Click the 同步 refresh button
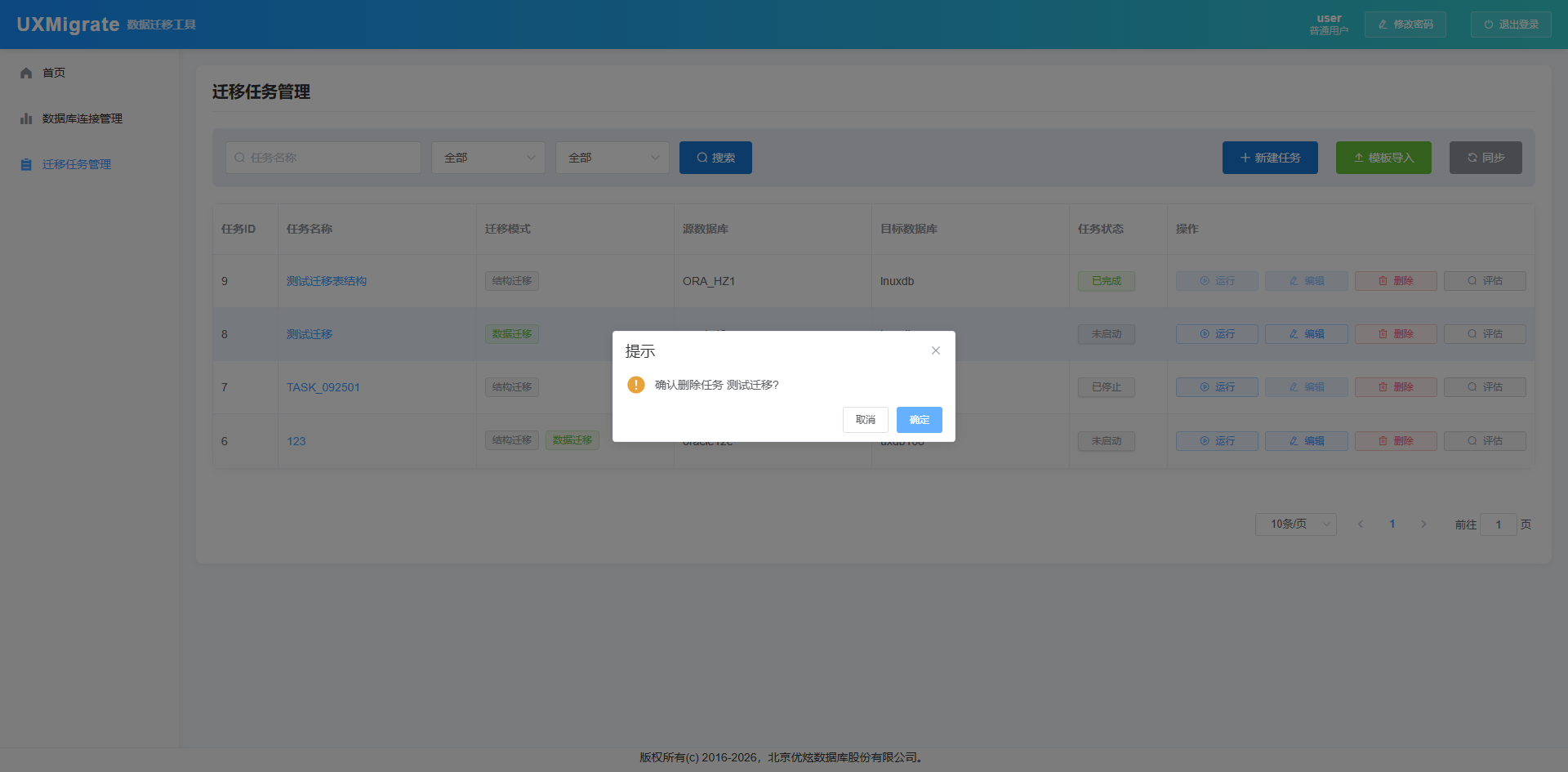This screenshot has width=1568, height=772. coord(1486,158)
